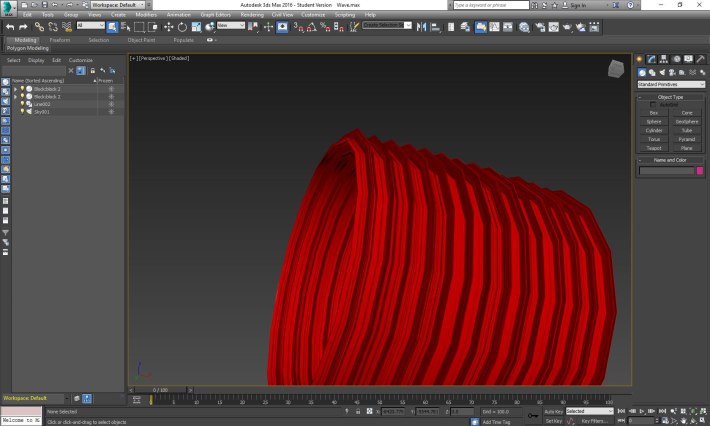Open the Standard Primitives dropdown
This screenshot has height=426, width=710.
671,84
